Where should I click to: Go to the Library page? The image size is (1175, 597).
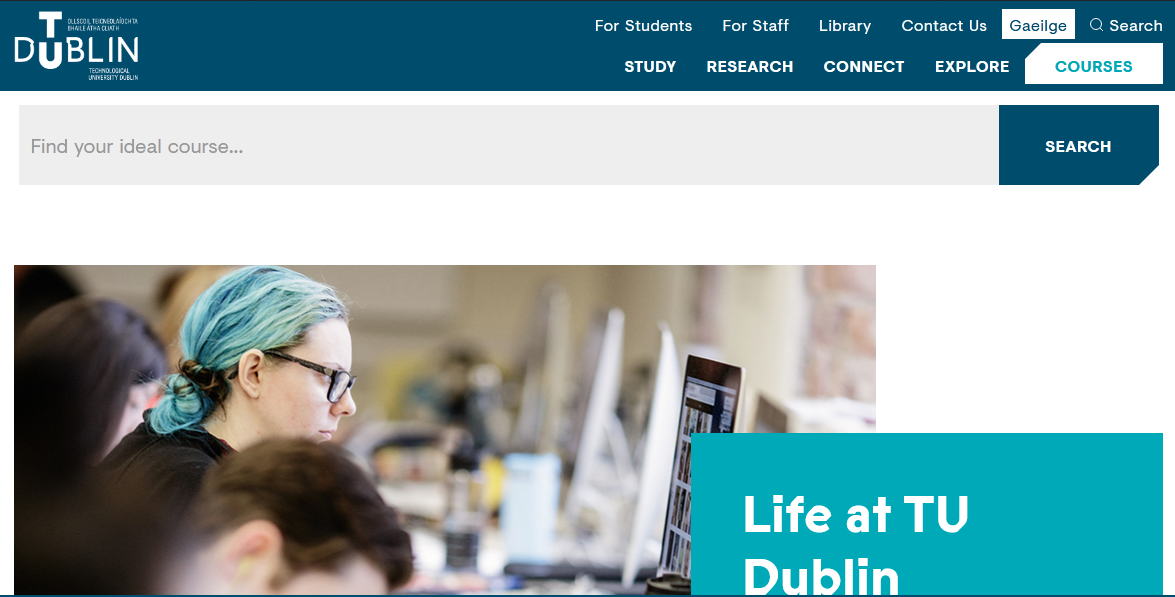coord(845,25)
